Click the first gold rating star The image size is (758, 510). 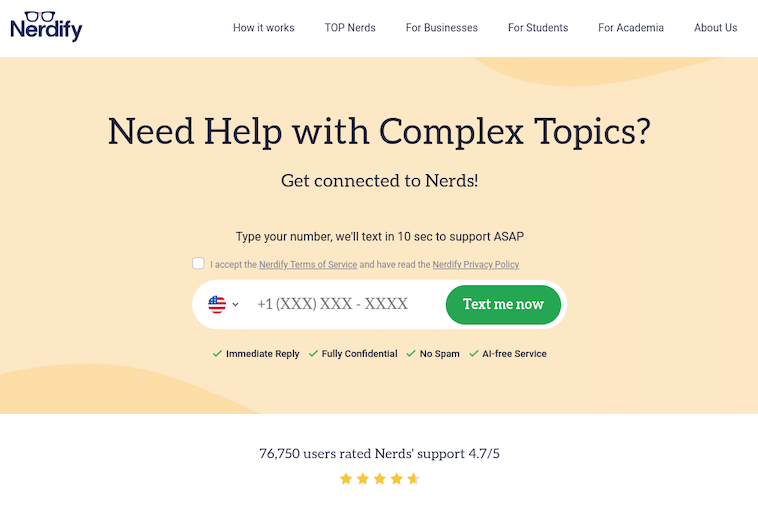[x=346, y=479]
